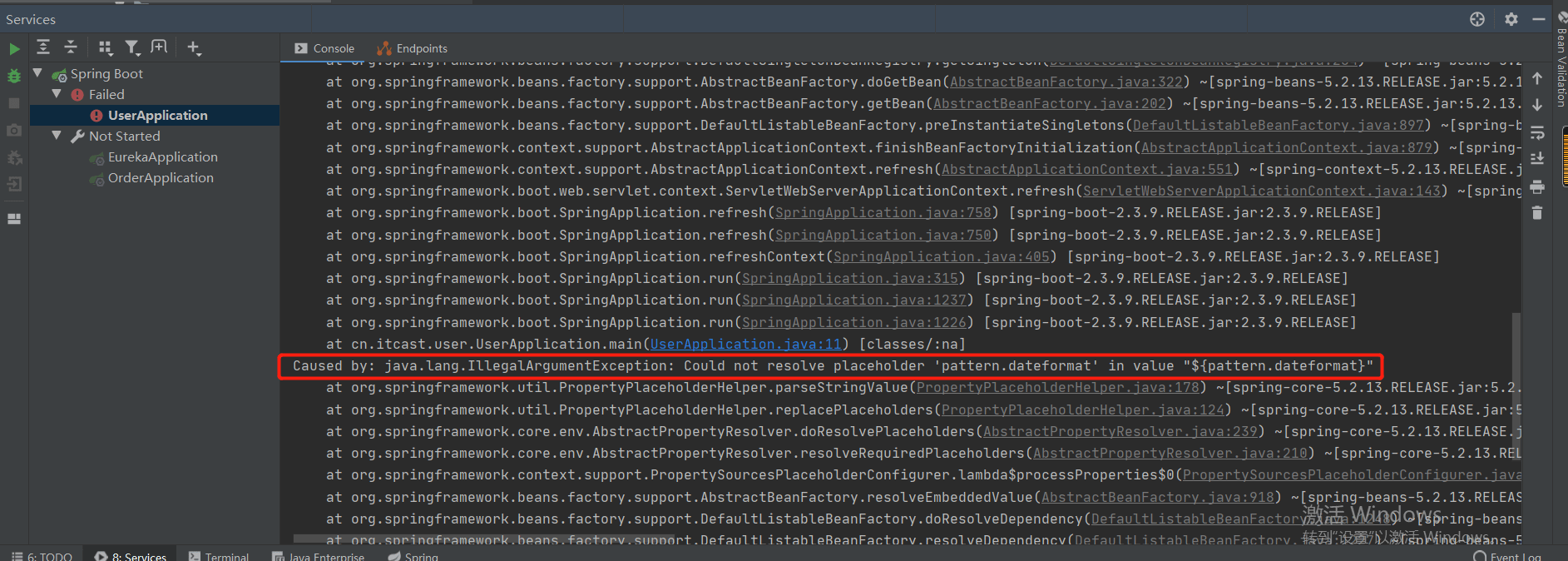Image resolution: width=1568 pixels, height=561 pixels.
Task: Open the Filter options dropdown
Action: coord(132,47)
